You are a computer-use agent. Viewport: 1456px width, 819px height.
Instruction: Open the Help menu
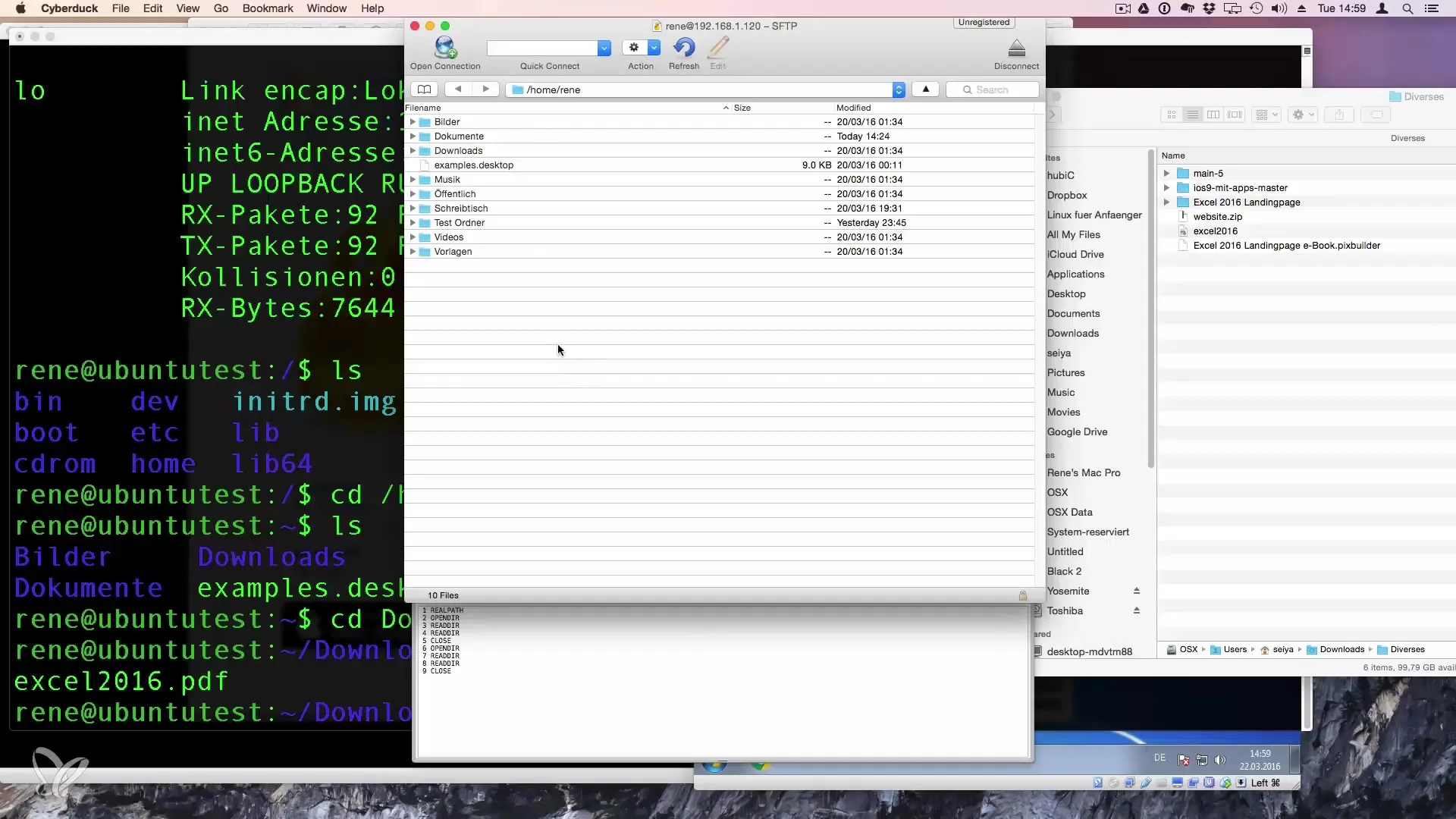click(372, 8)
